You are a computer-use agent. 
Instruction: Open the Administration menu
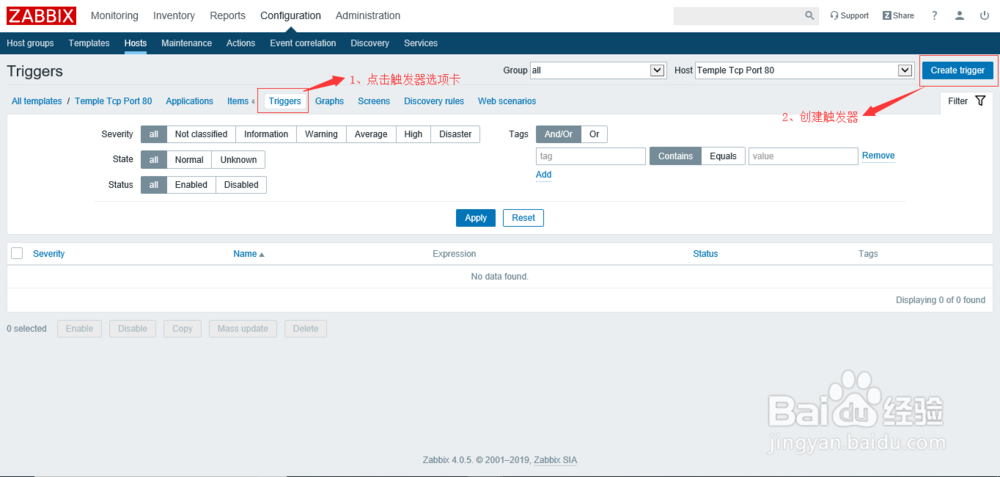(x=368, y=16)
